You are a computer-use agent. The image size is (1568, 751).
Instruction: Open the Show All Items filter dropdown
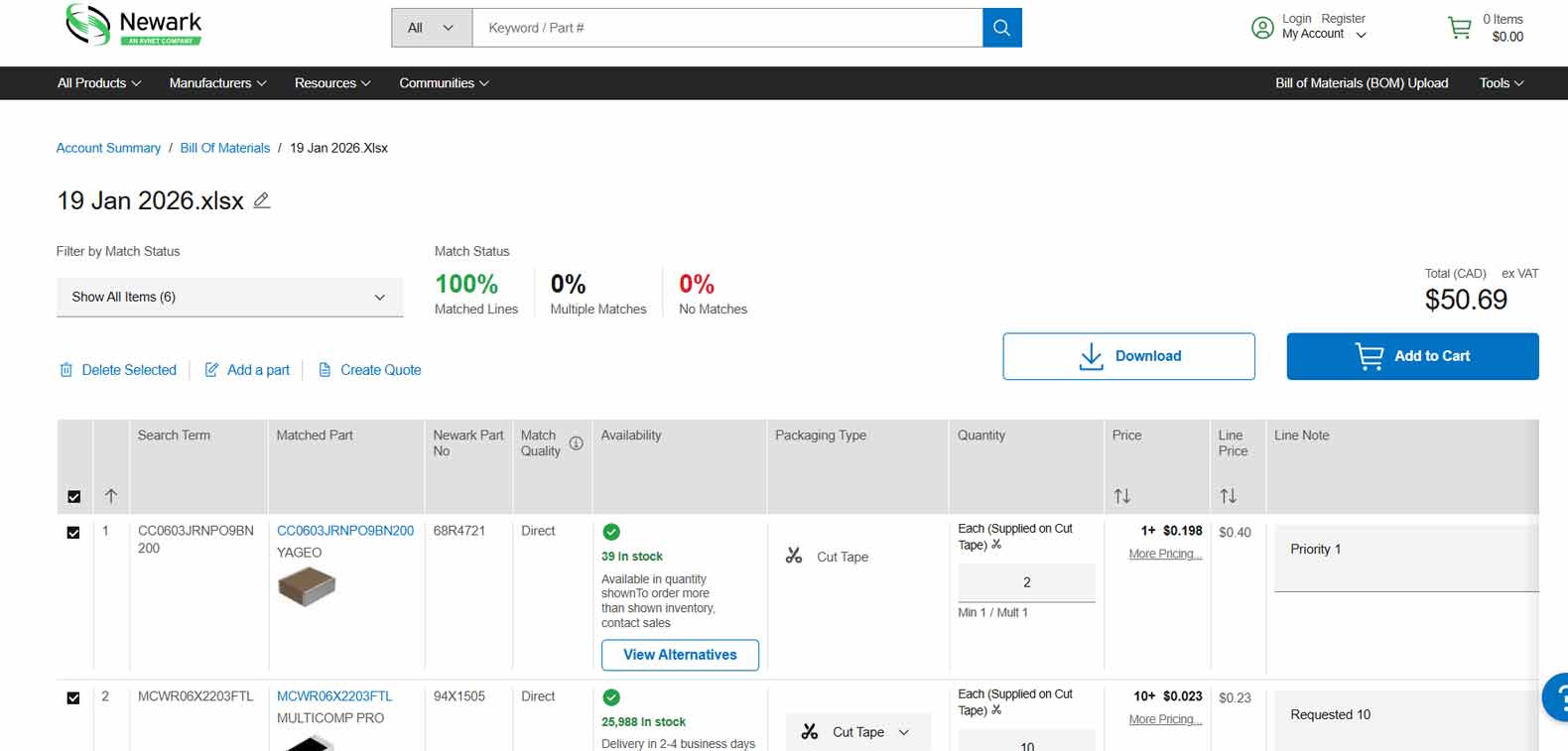[x=229, y=297]
